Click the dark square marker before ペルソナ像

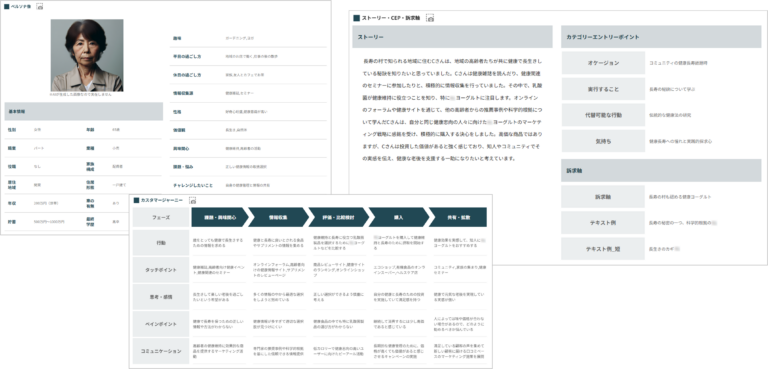point(6,7)
